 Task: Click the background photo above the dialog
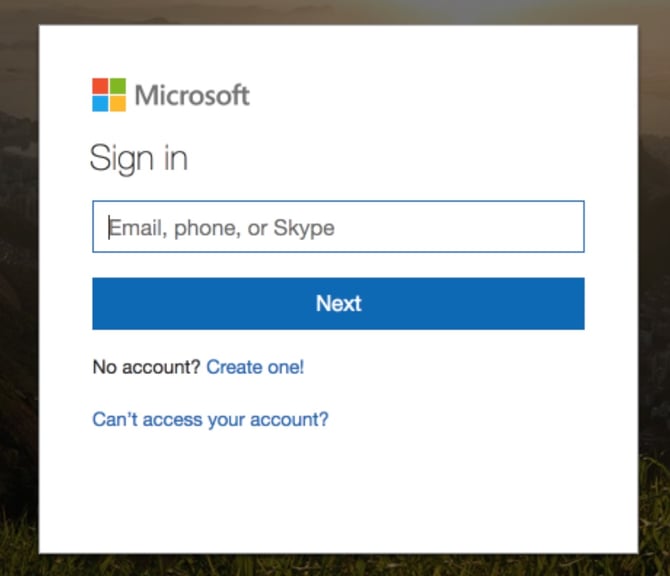coord(335,10)
